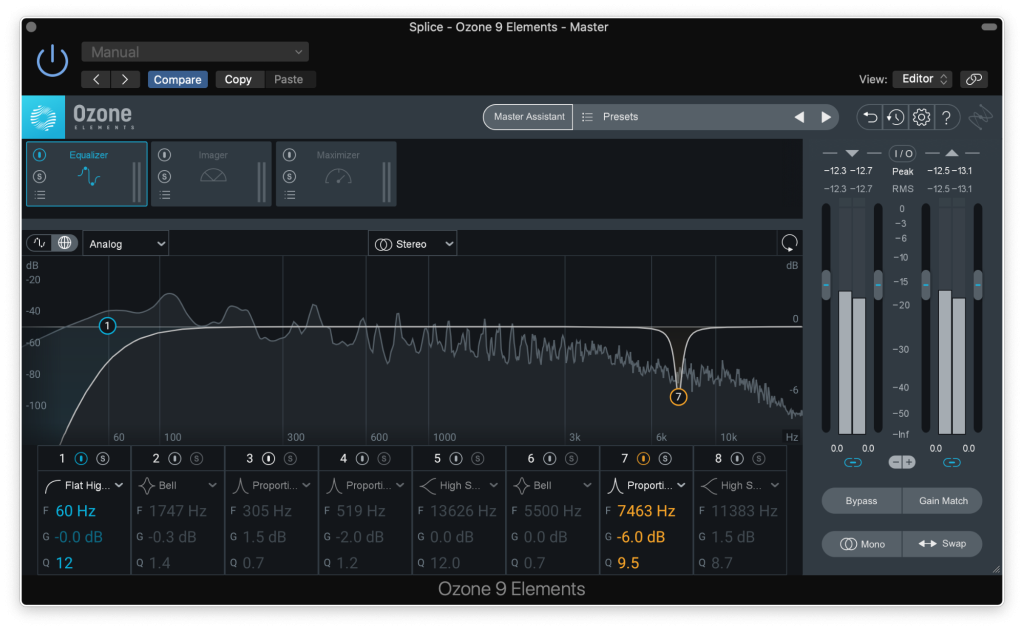Open the Help question mark icon

(x=946, y=118)
